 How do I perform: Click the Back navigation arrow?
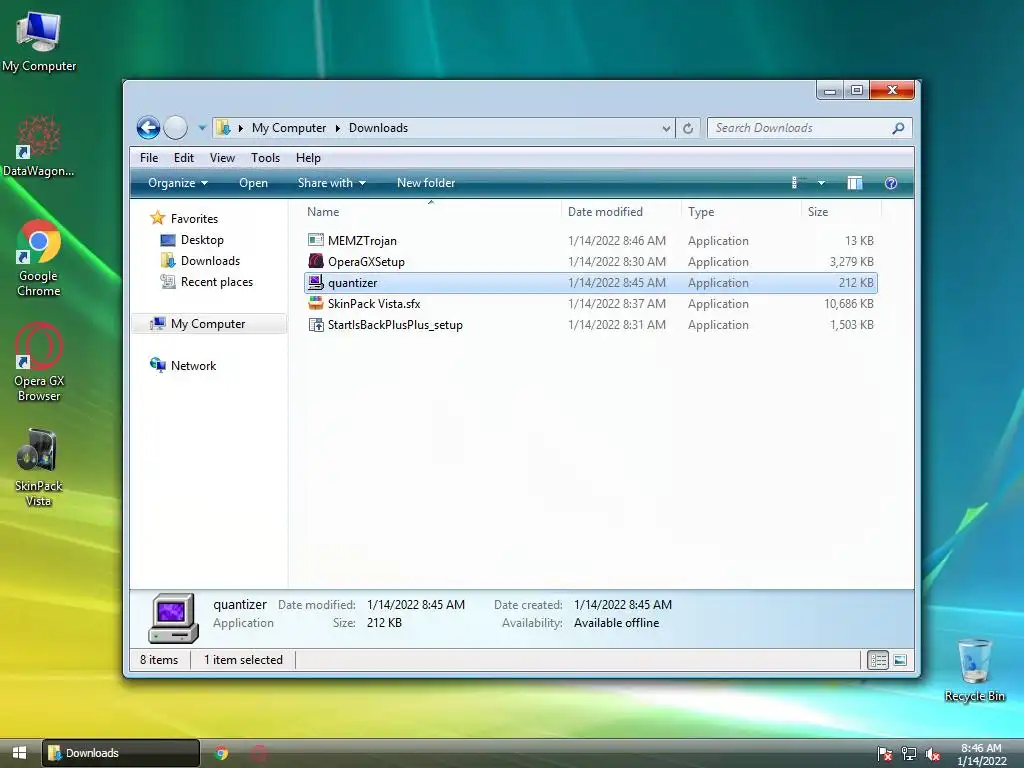click(148, 127)
